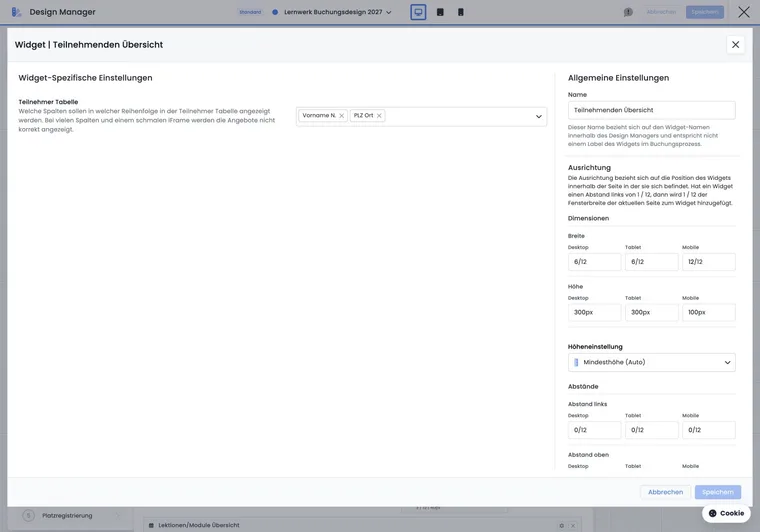Click the Abbrechen button in top bar
Screen dimensions: 760x532
[x=661, y=12]
